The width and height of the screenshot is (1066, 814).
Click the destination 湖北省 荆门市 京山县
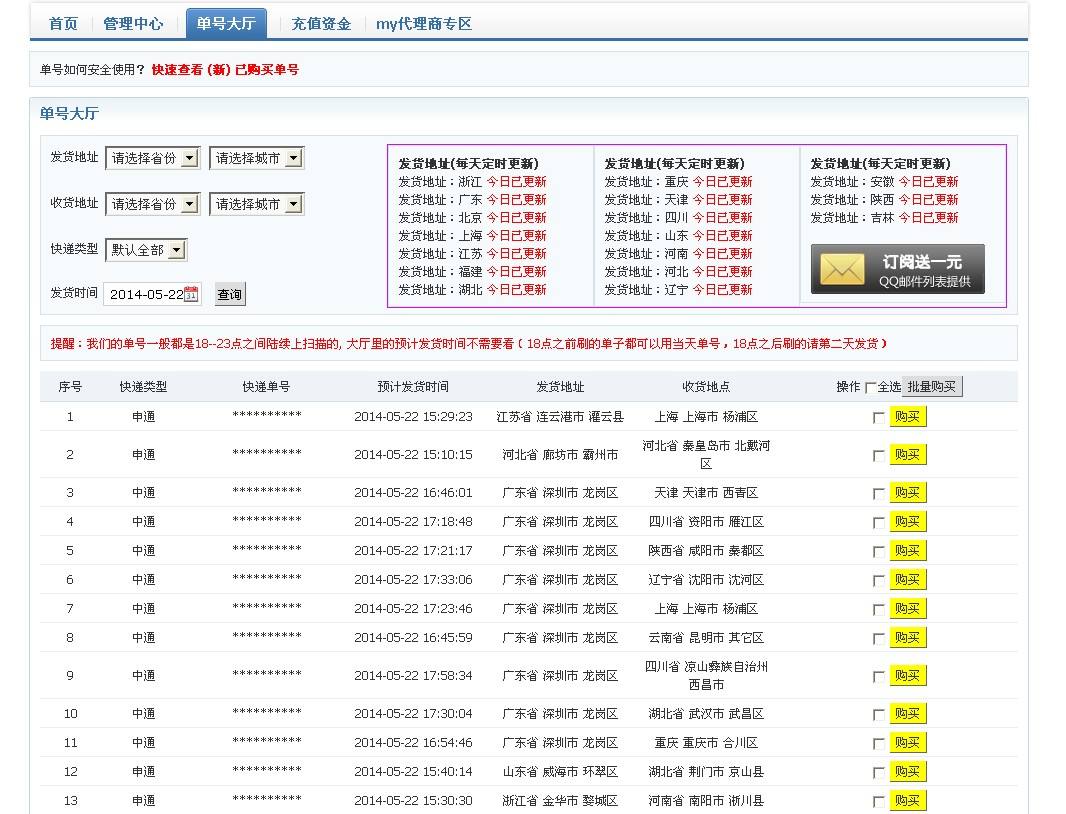[x=706, y=772]
